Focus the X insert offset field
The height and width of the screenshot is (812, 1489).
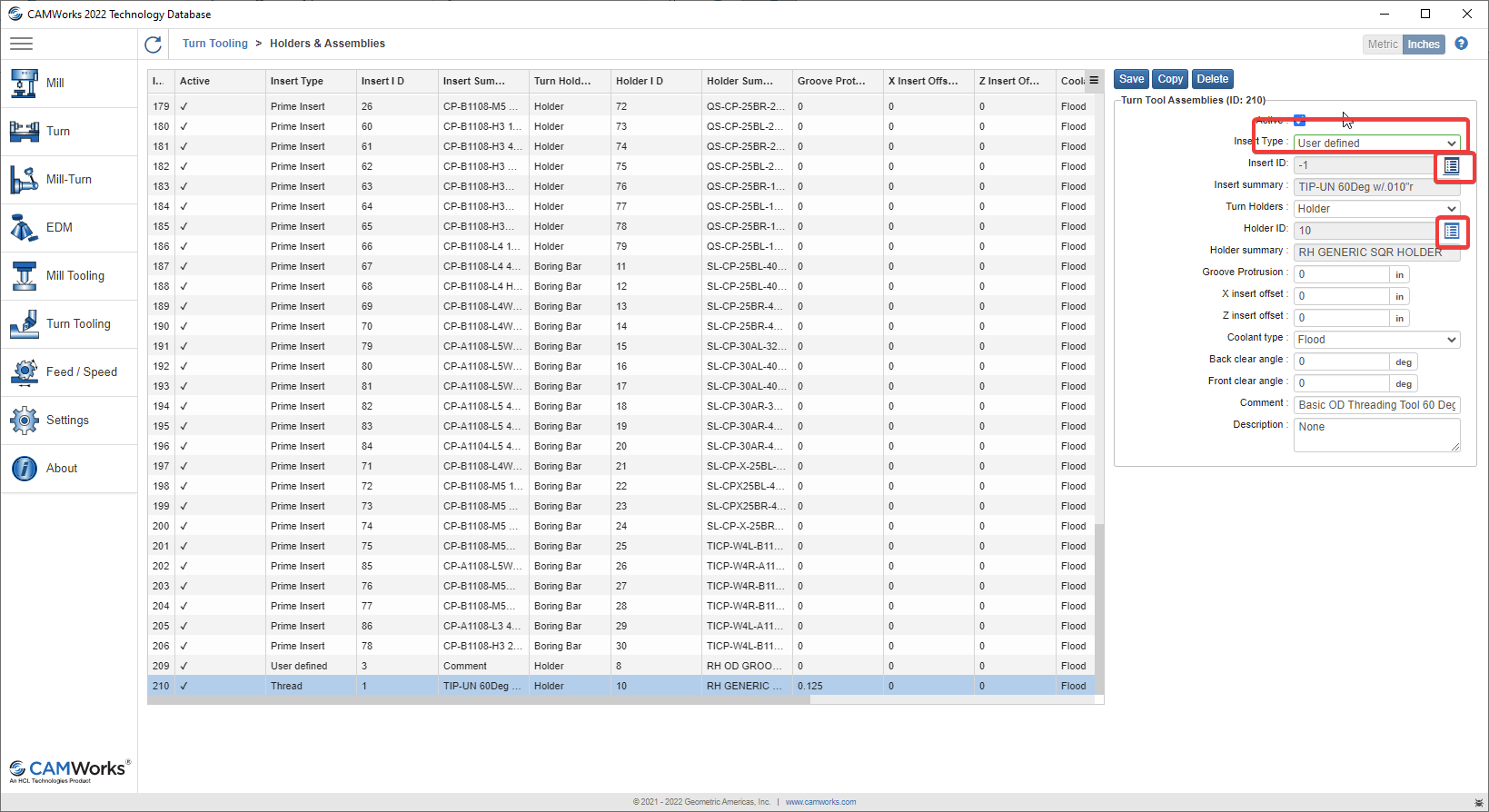point(1342,295)
